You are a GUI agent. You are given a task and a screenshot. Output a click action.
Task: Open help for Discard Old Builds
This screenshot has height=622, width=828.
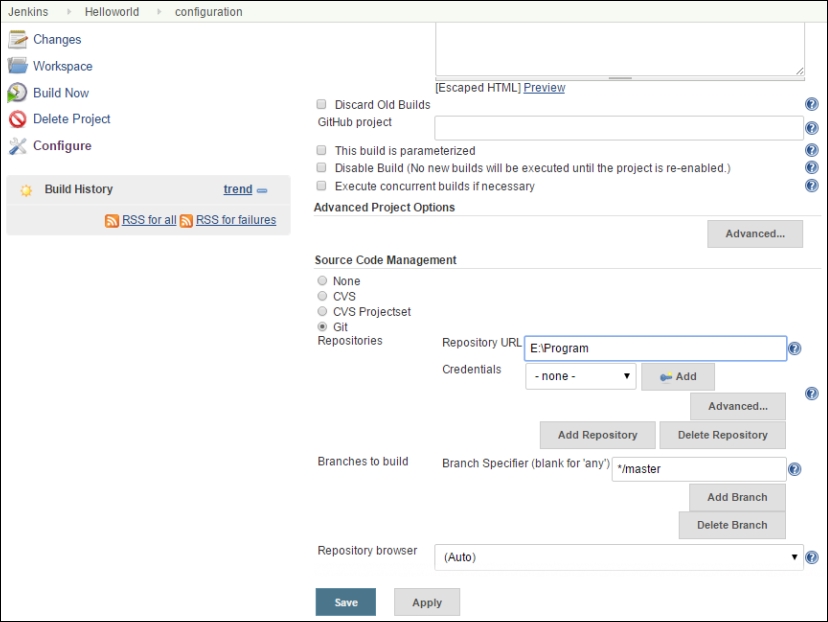tap(812, 104)
